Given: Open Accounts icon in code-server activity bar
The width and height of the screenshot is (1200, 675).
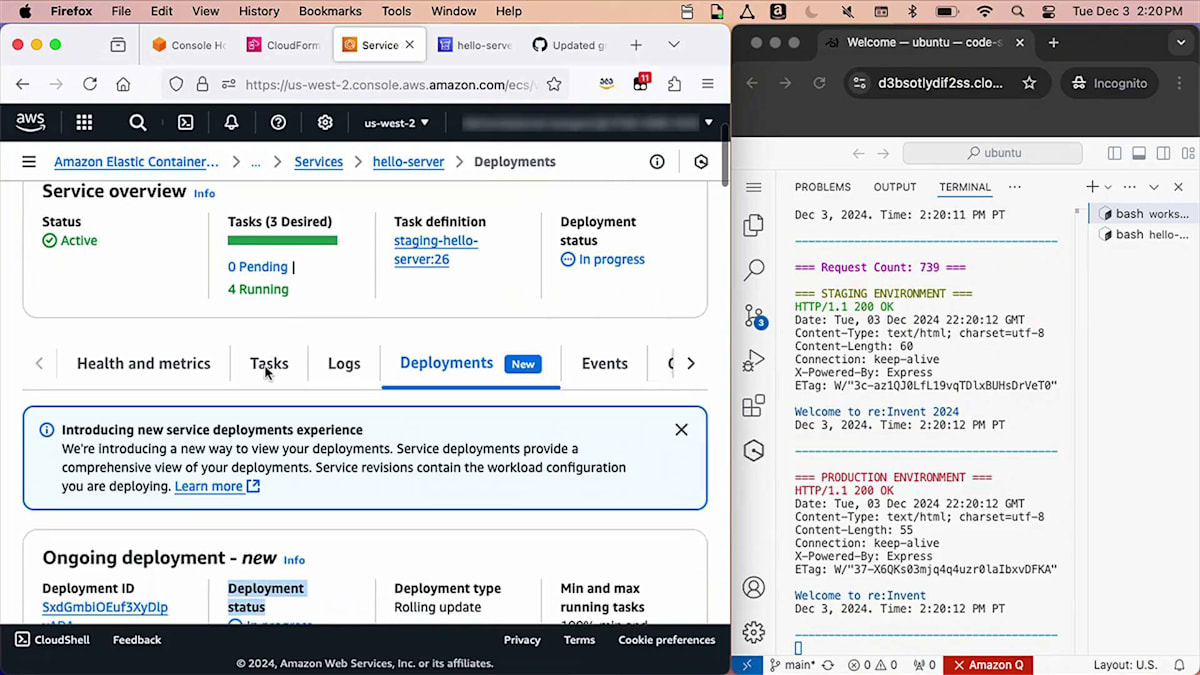Looking at the screenshot, I should pyautogui.click(x=754, y=587).
